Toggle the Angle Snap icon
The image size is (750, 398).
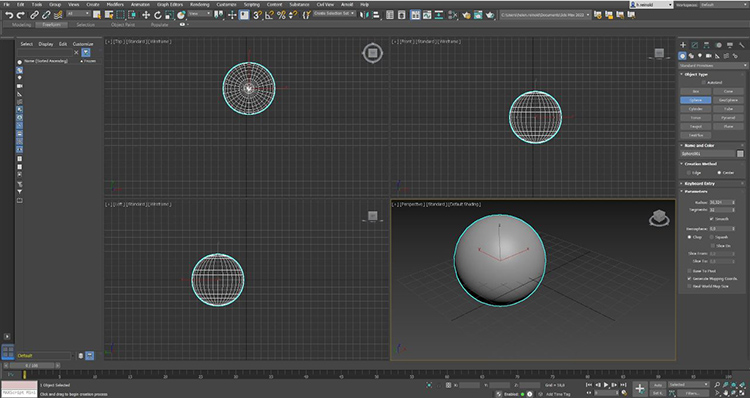(x=269, y=15)
